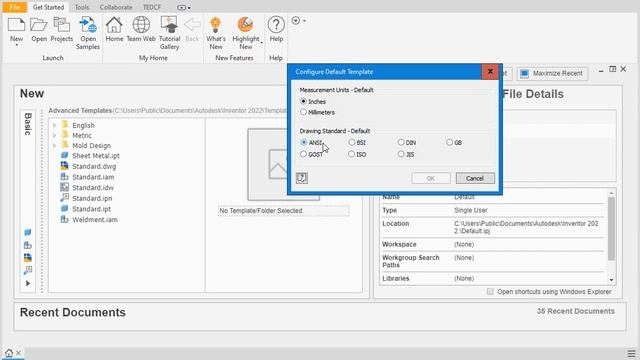This screenshot has width=640, height=360.
Task: Select the English folder row
Action: coord(78,125)
